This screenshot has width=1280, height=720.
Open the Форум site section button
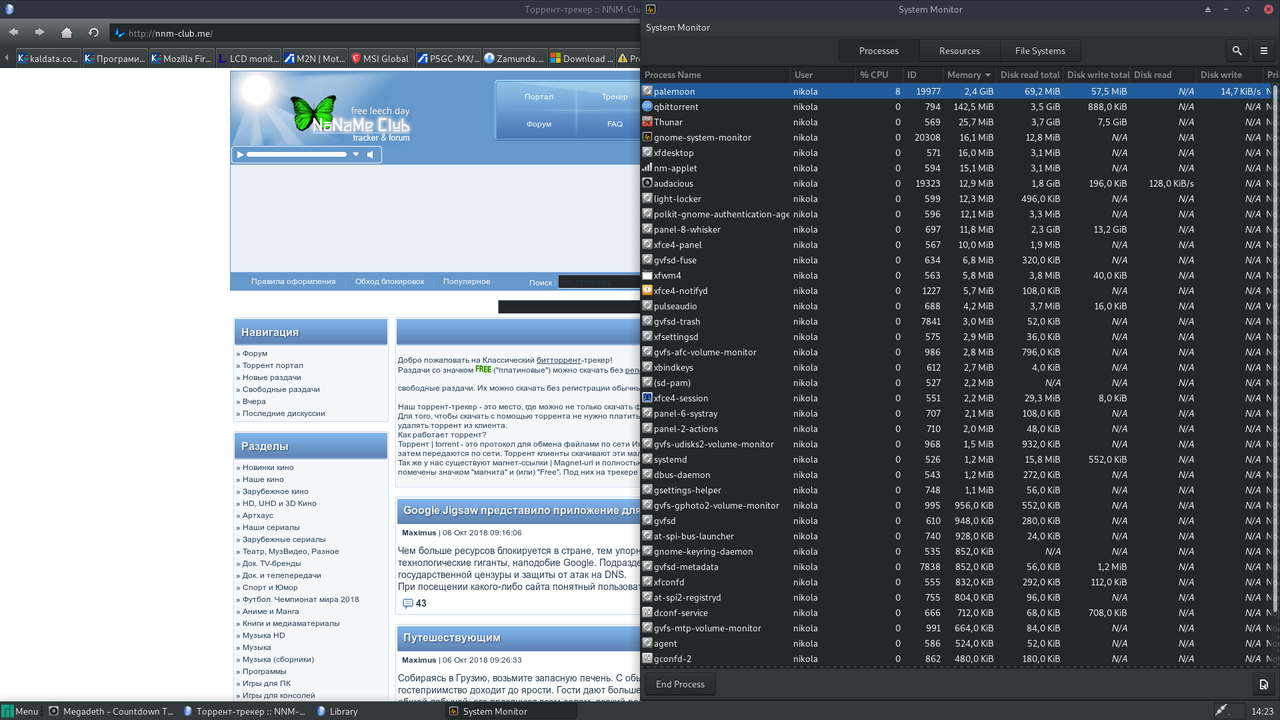tap(539, 124)
